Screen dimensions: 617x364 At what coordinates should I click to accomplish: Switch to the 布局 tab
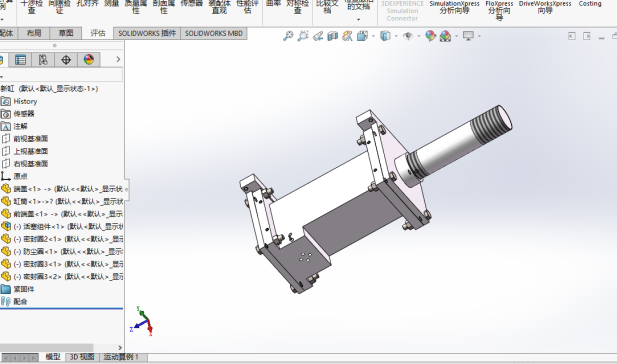tap(34, 33)
